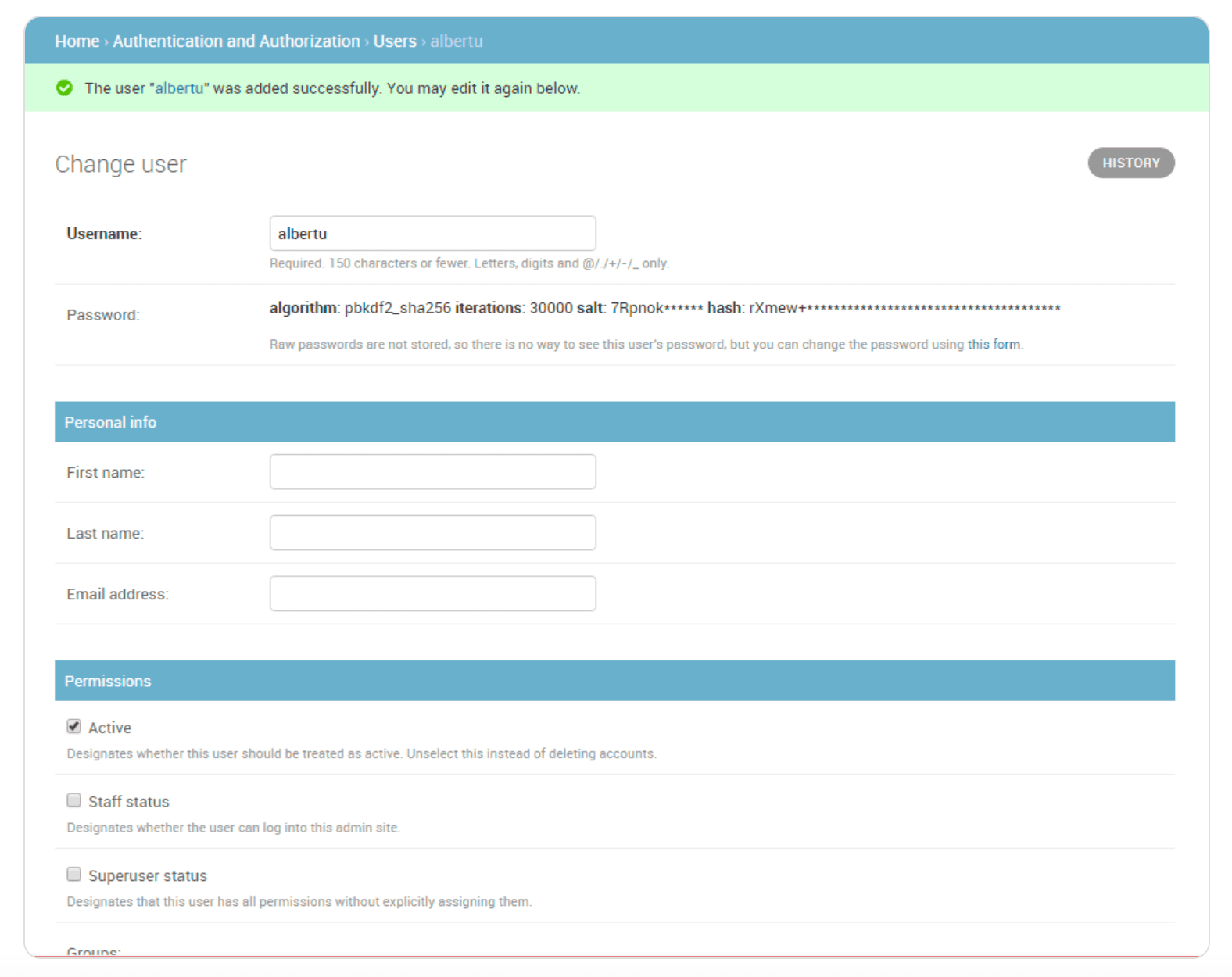Open albertu link in success message
The width and height of the screenshot is (1232, 977).
tap(179, 88)
